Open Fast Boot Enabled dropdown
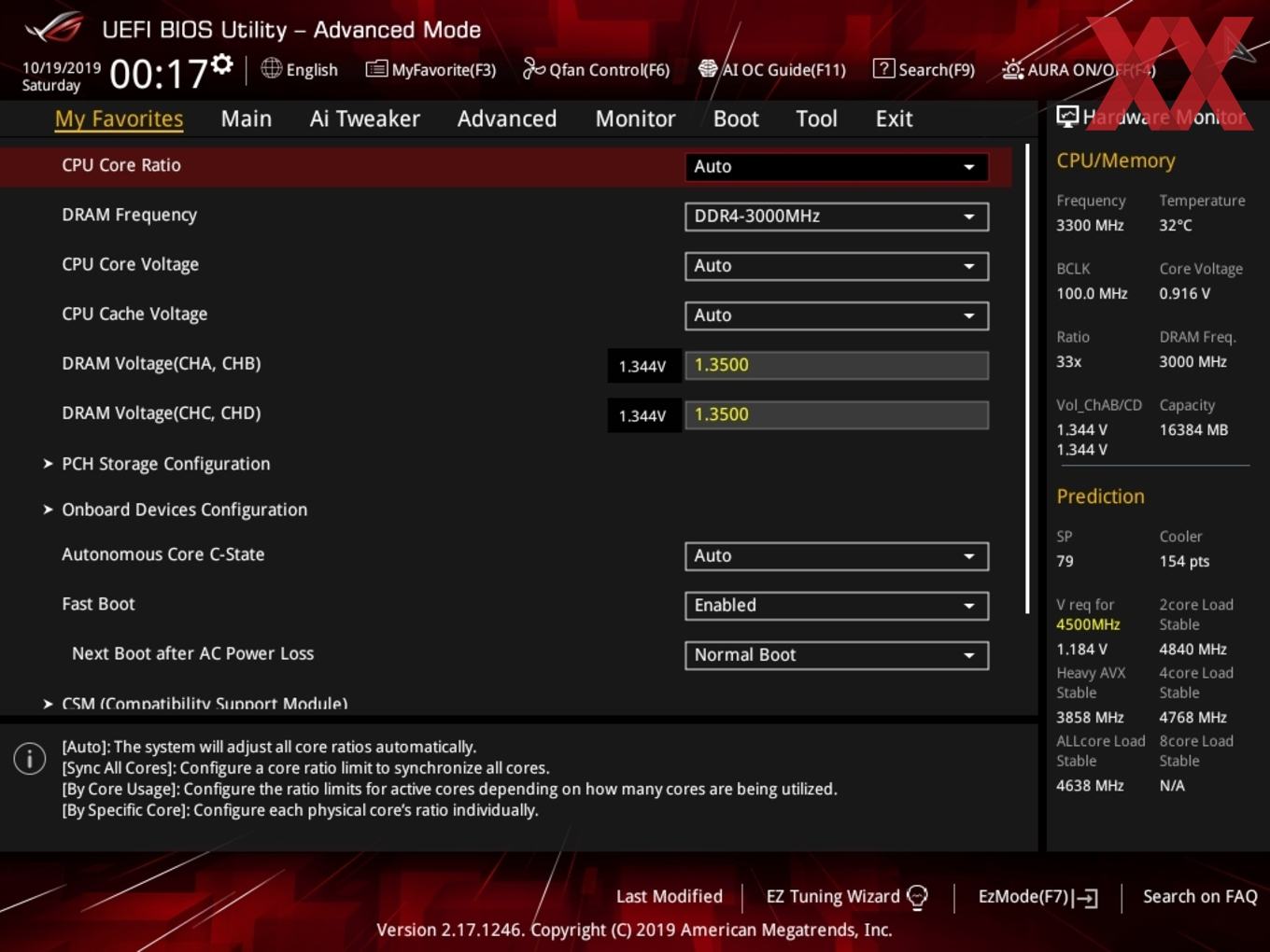The width and height of the screenshot is (1270, 952). 836,606
